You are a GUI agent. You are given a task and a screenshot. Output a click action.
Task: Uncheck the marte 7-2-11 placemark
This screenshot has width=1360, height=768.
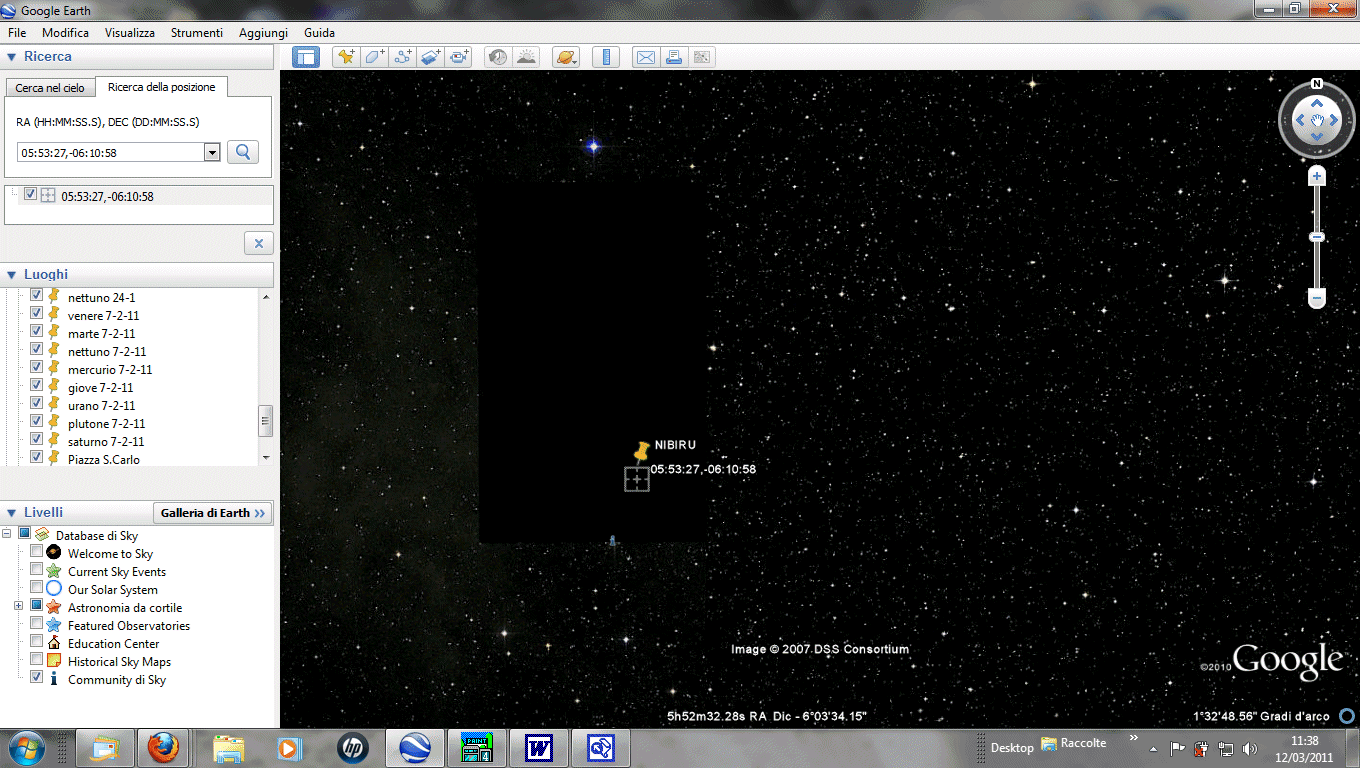tap(37, 333)
